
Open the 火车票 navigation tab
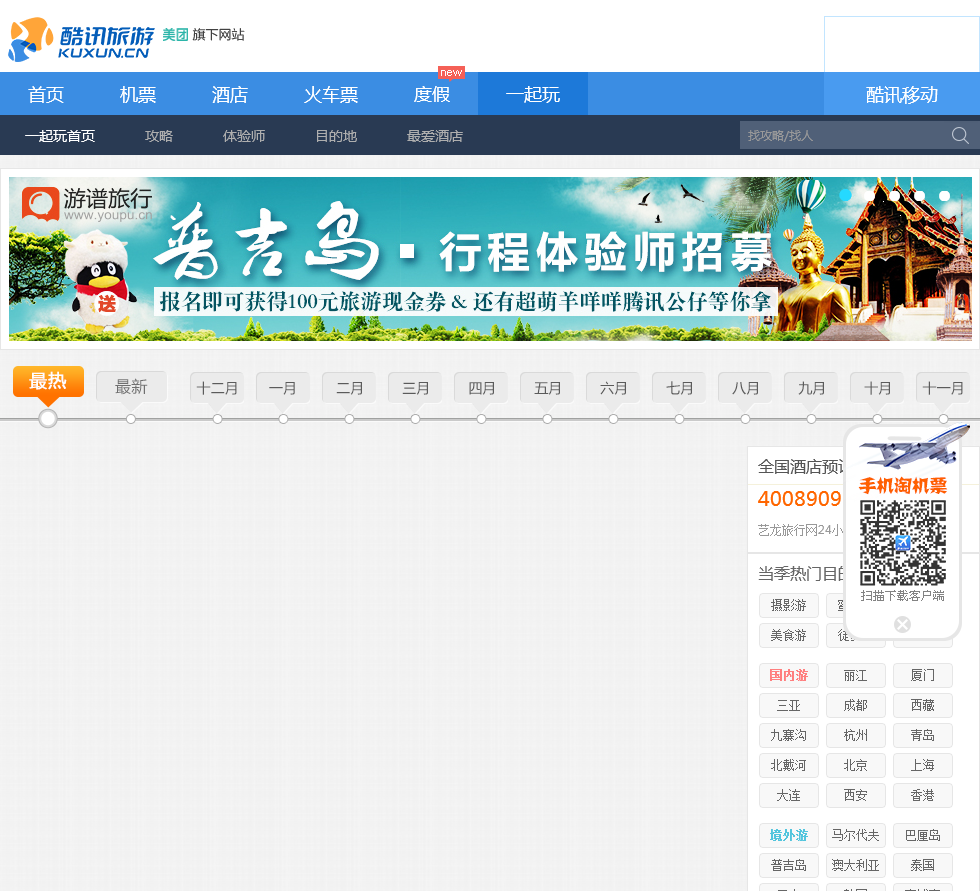coord(331,94)
